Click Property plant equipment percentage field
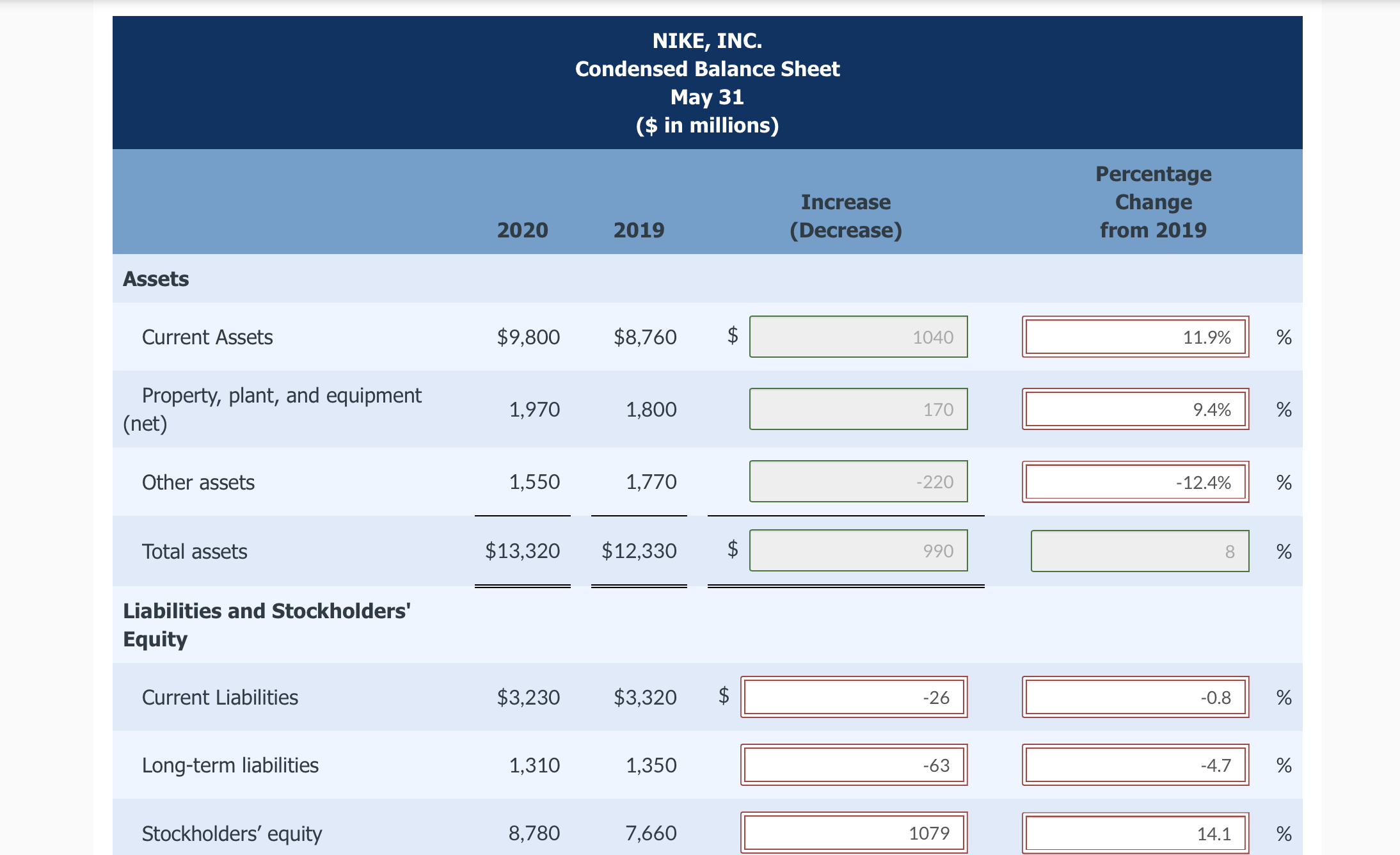1400x855 pixels. pyautogui.click(x=1135, y=409)
